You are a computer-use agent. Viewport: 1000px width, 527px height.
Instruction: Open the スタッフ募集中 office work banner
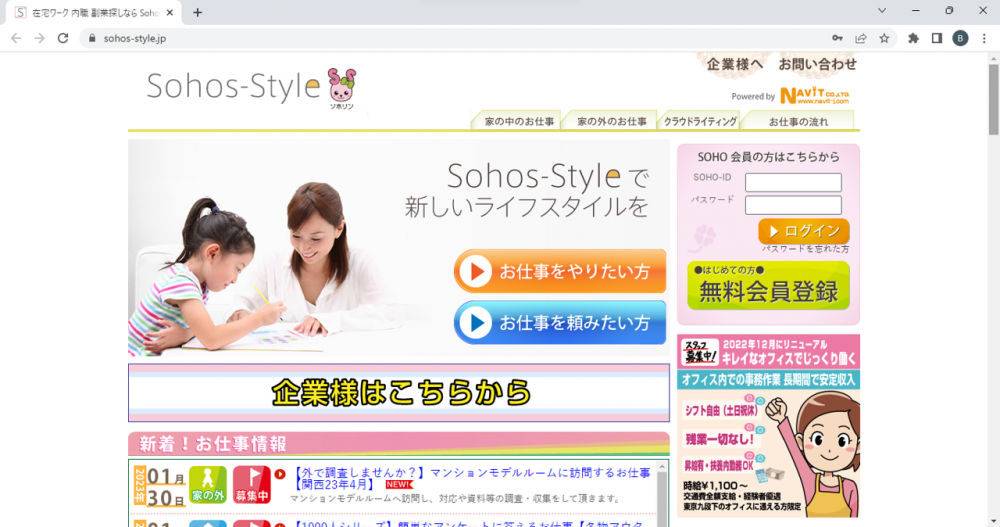[768, 426]
